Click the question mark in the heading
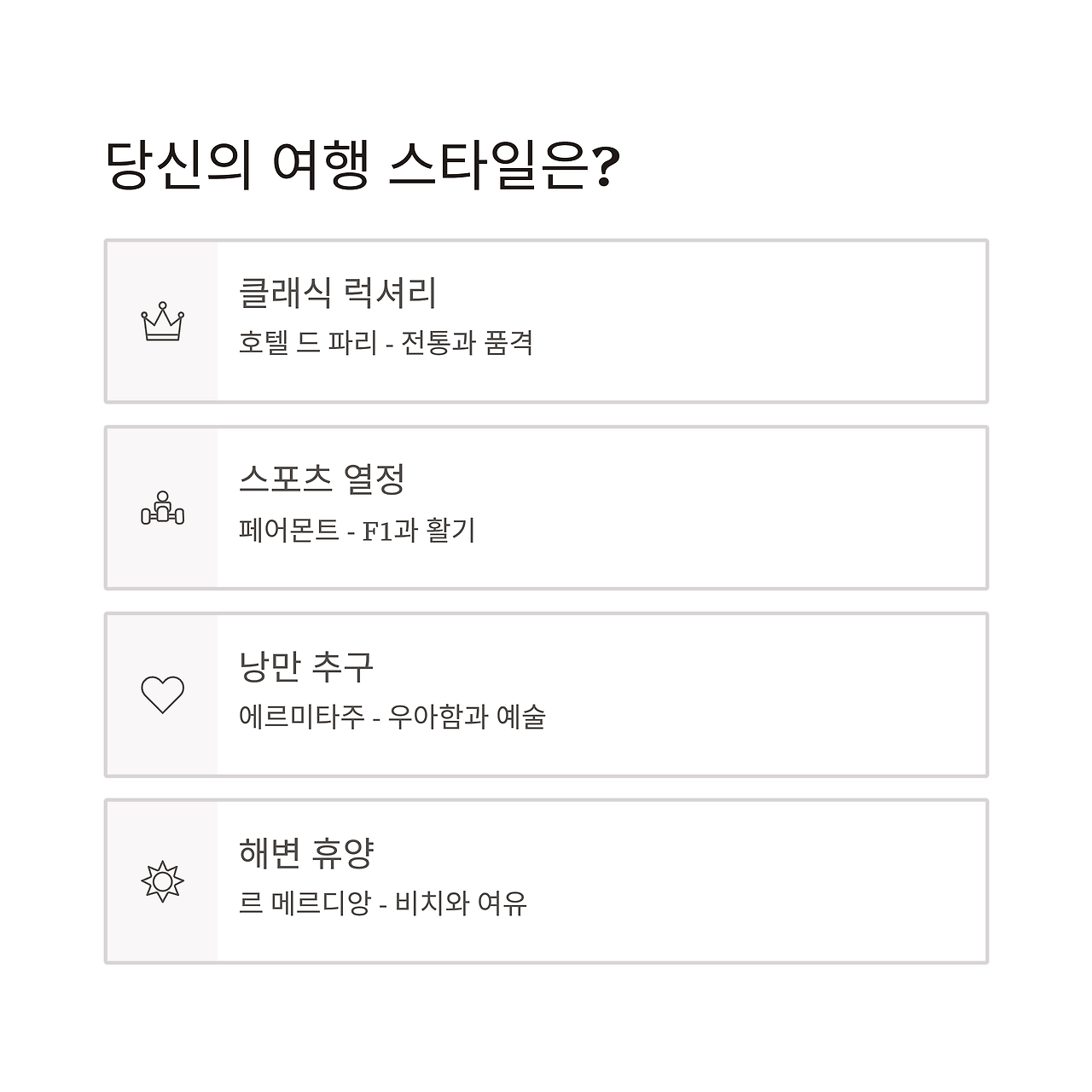Screen dimensions: 1092x1092 [604, 166]
